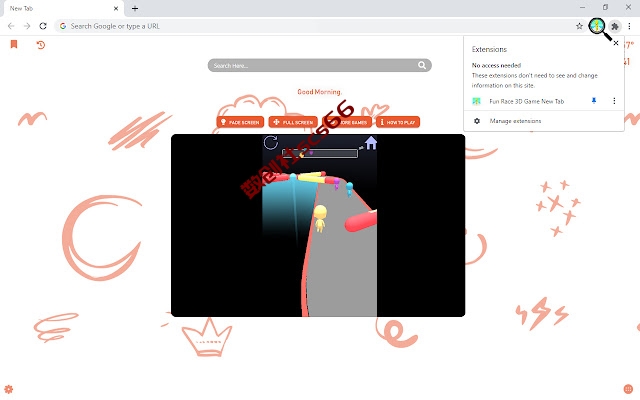Select the New Tab browser tab
Screen dimensions: 640x400
click(x=63, y=9)
